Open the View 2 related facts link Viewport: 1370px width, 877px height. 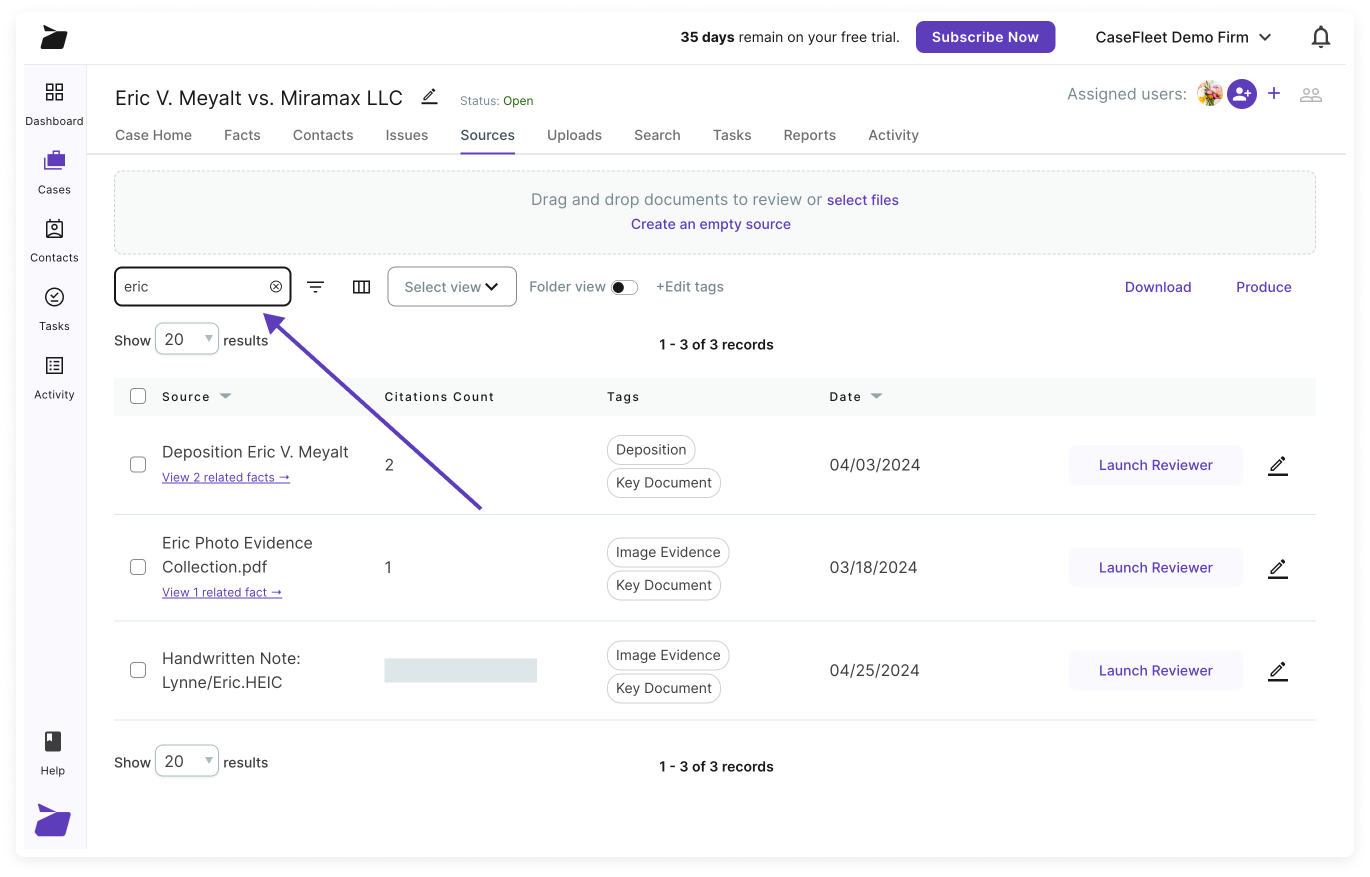point(226,478)
